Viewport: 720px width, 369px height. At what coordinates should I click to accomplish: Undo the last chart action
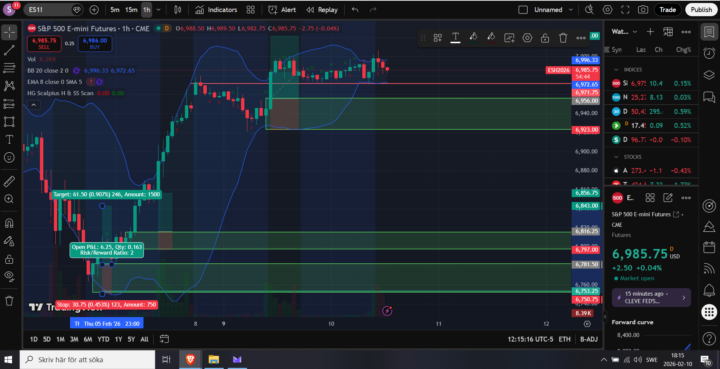pos(355,10)
